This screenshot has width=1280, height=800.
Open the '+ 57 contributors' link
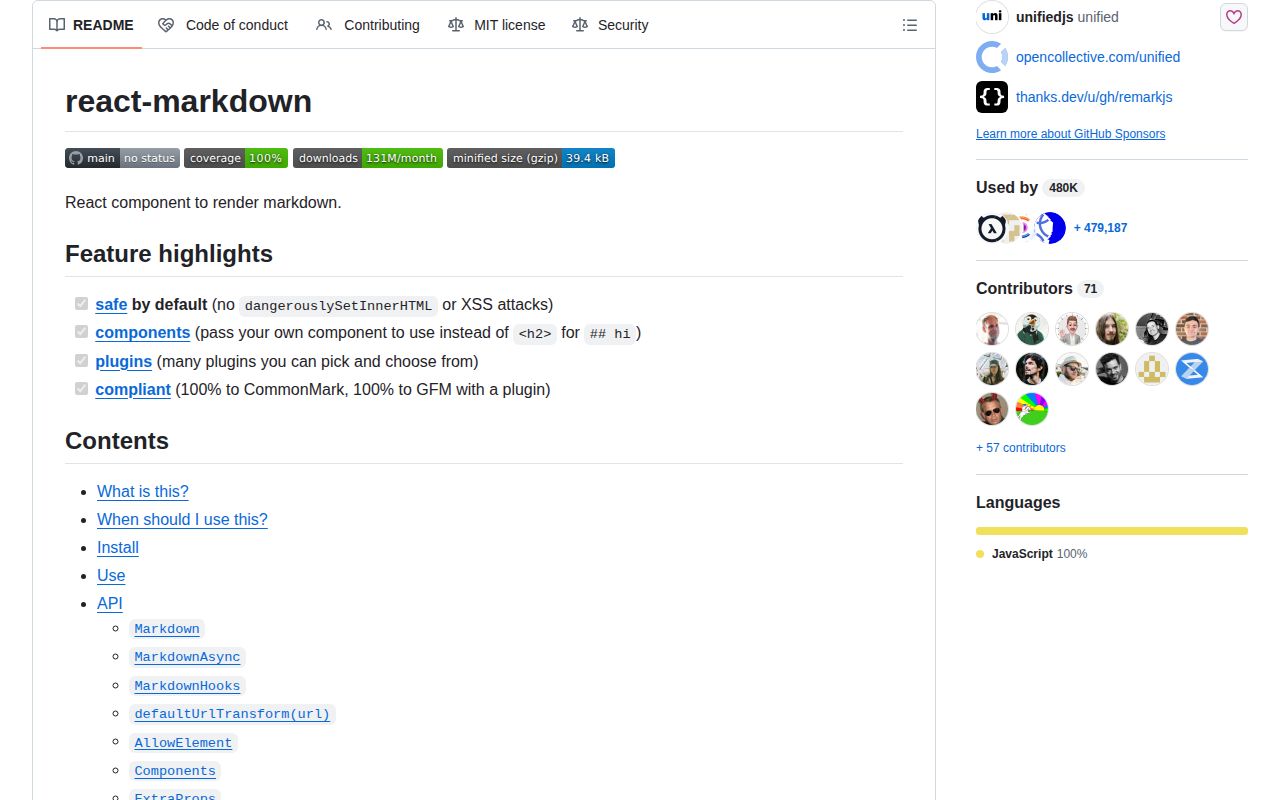click(1021, 448)
